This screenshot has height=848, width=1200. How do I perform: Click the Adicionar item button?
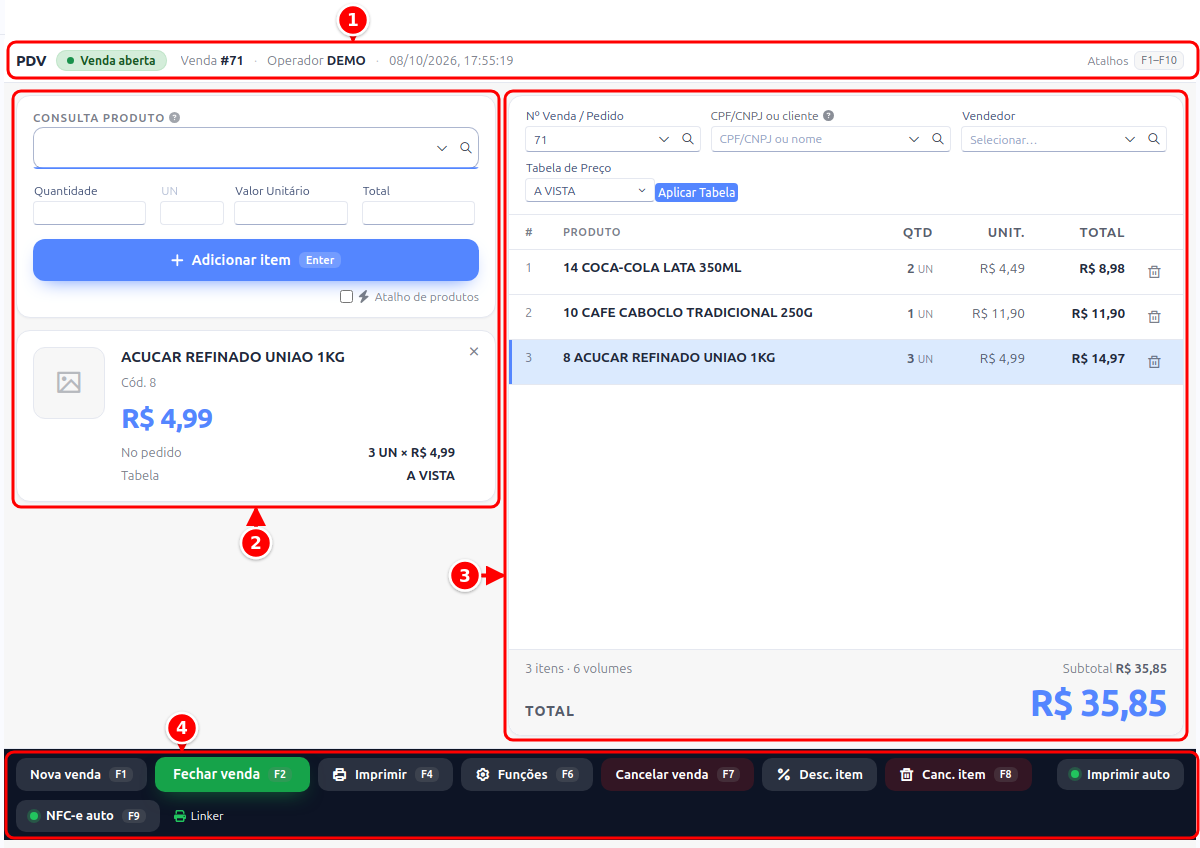click(256, 260)
